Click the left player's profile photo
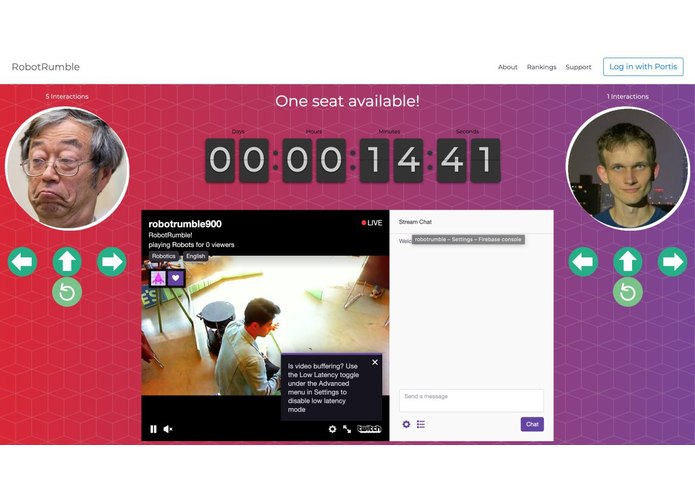695x494 pixels. 67,168
